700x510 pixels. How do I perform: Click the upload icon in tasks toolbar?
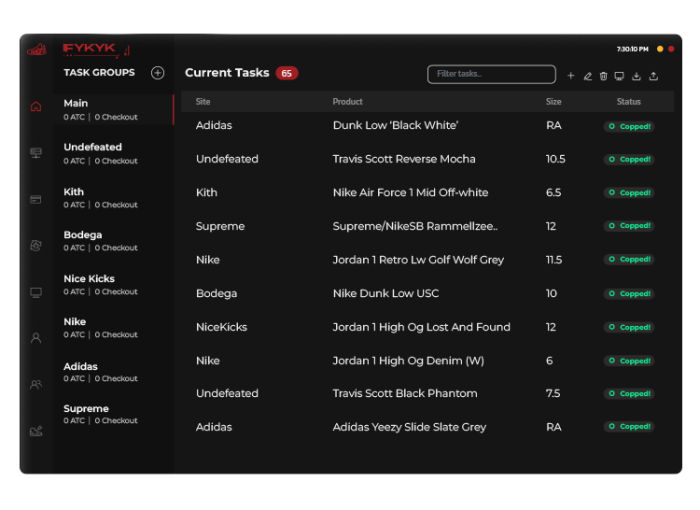pos(654,76)
